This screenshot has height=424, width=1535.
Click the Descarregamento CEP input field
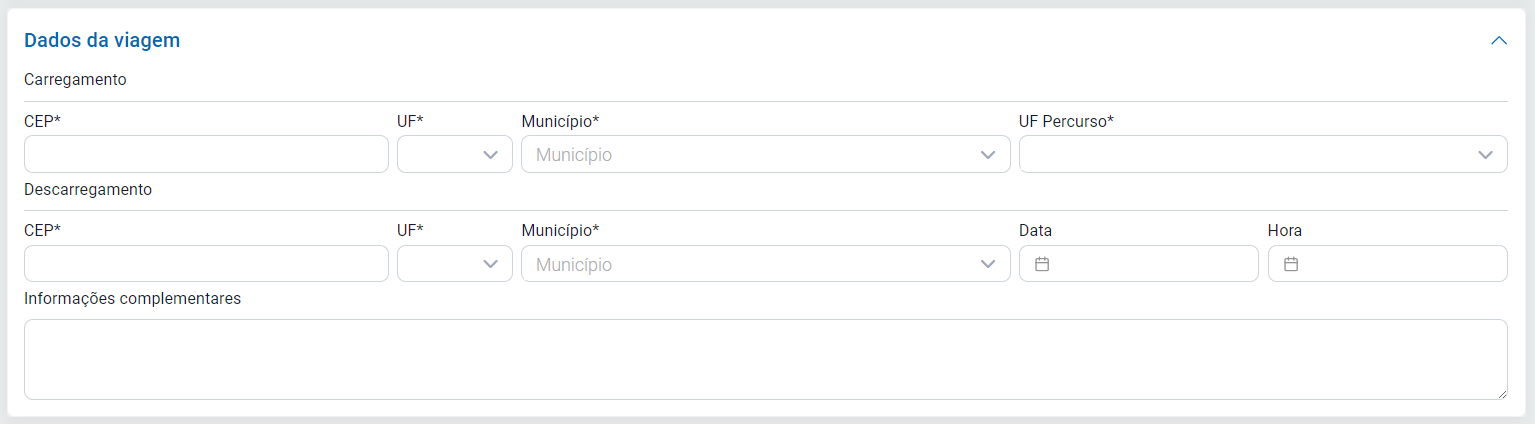click(x=206, y=264)
